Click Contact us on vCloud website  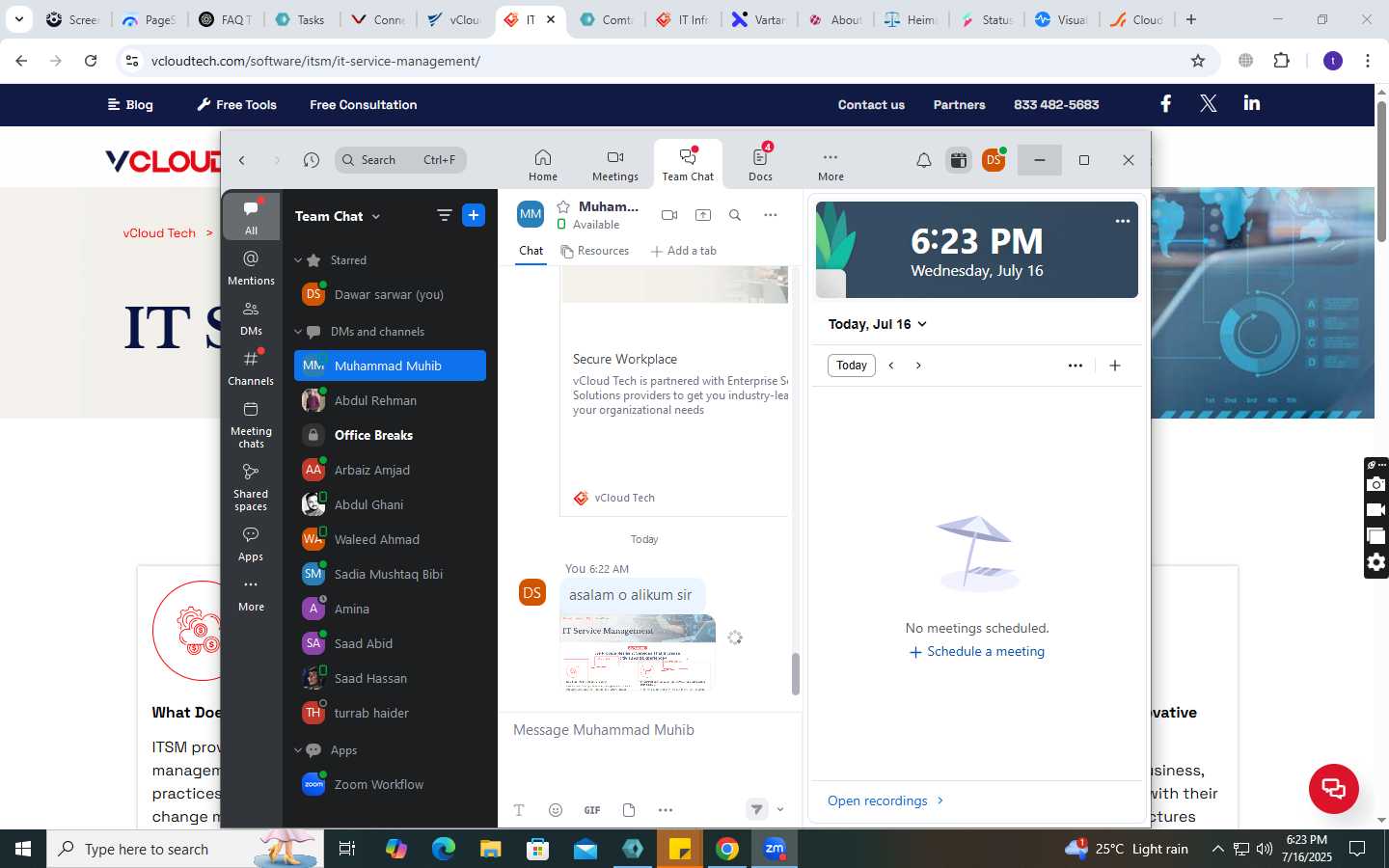(871, 105)
